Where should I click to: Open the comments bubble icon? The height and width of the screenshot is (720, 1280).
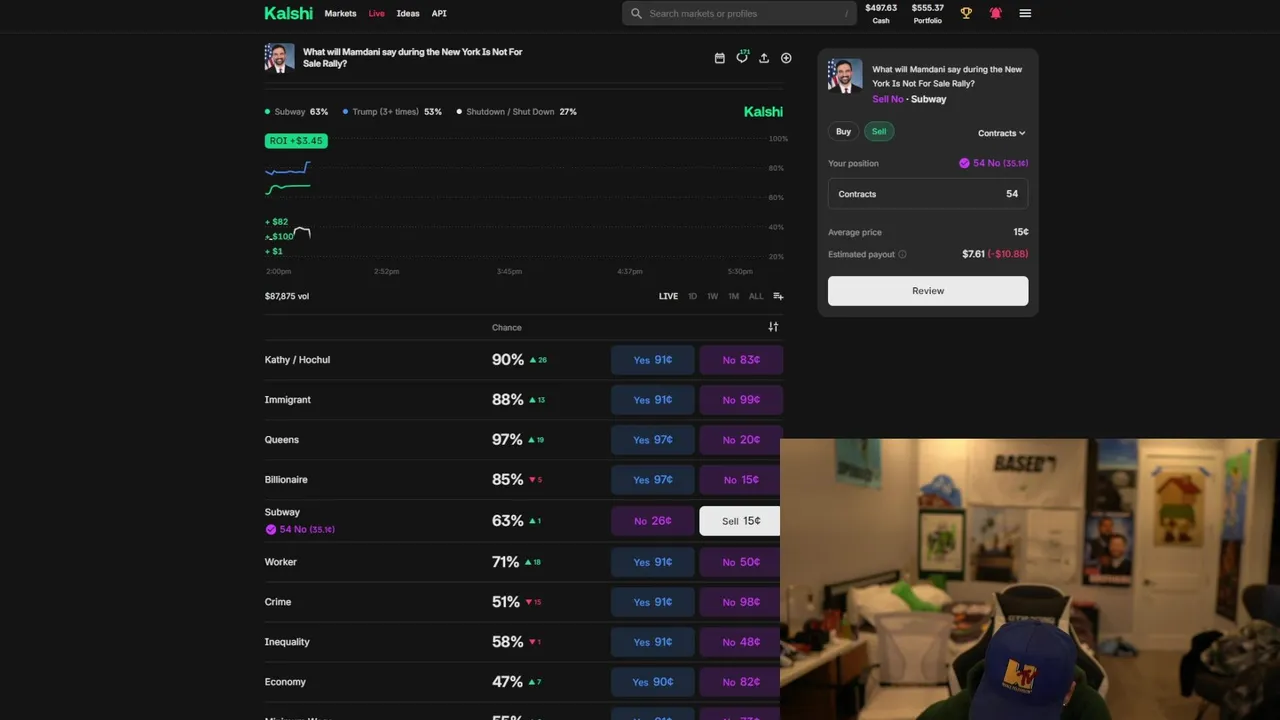click(742, 57)
